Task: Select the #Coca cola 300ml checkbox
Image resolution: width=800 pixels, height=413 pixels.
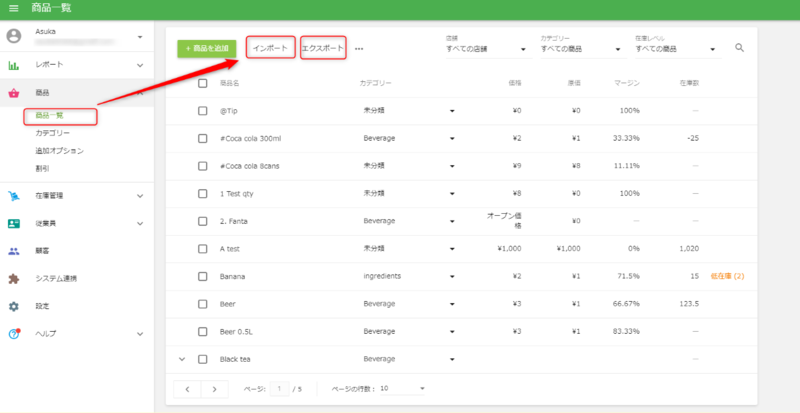Action: tap(203, 138)
